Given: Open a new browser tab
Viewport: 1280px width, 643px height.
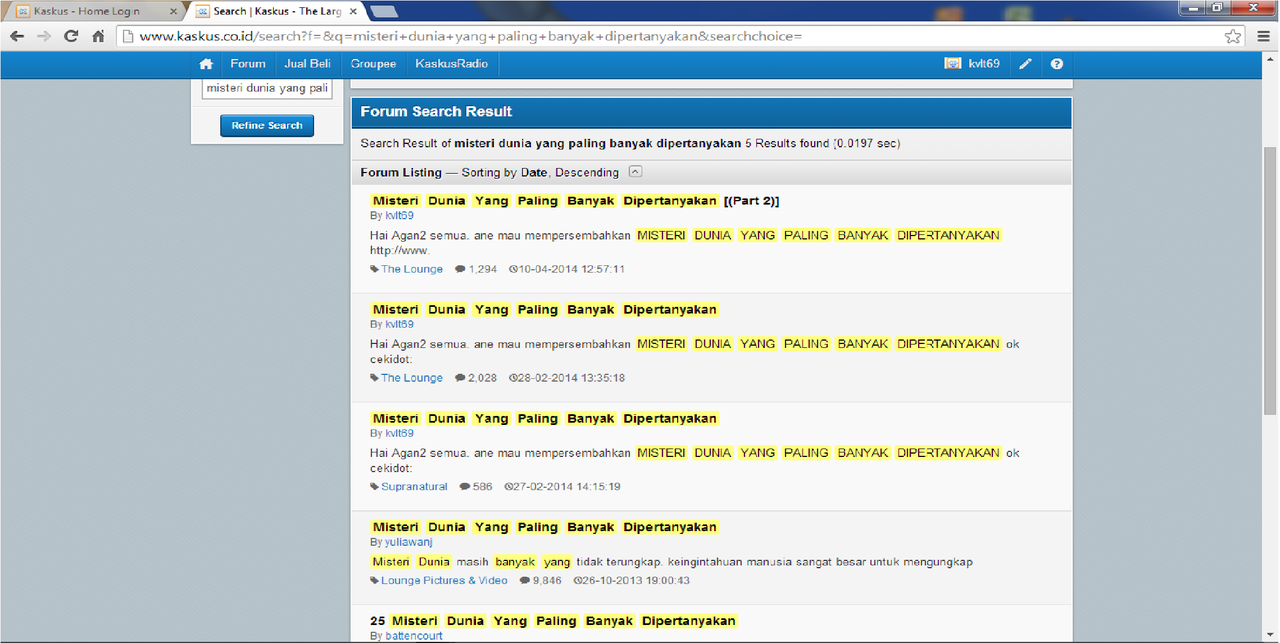Looking at the screenshot, I should (383, 11).
